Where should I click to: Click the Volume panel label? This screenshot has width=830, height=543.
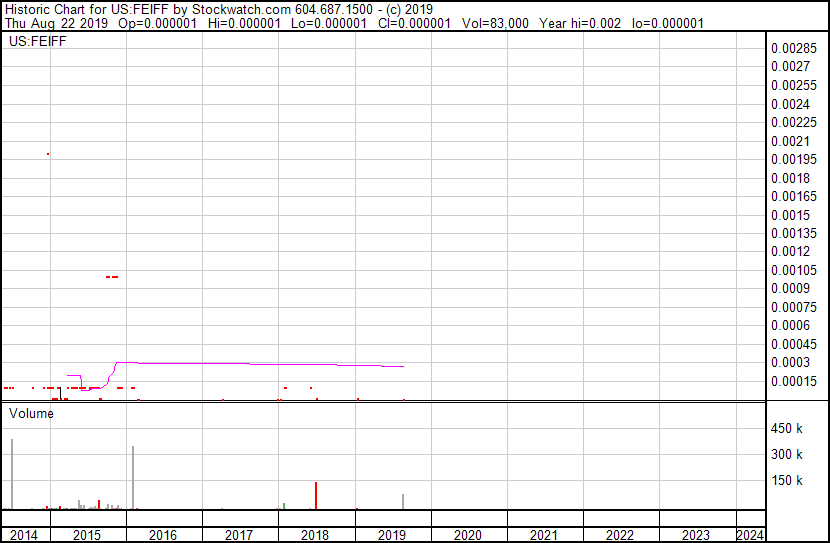(x=31, y=413)
